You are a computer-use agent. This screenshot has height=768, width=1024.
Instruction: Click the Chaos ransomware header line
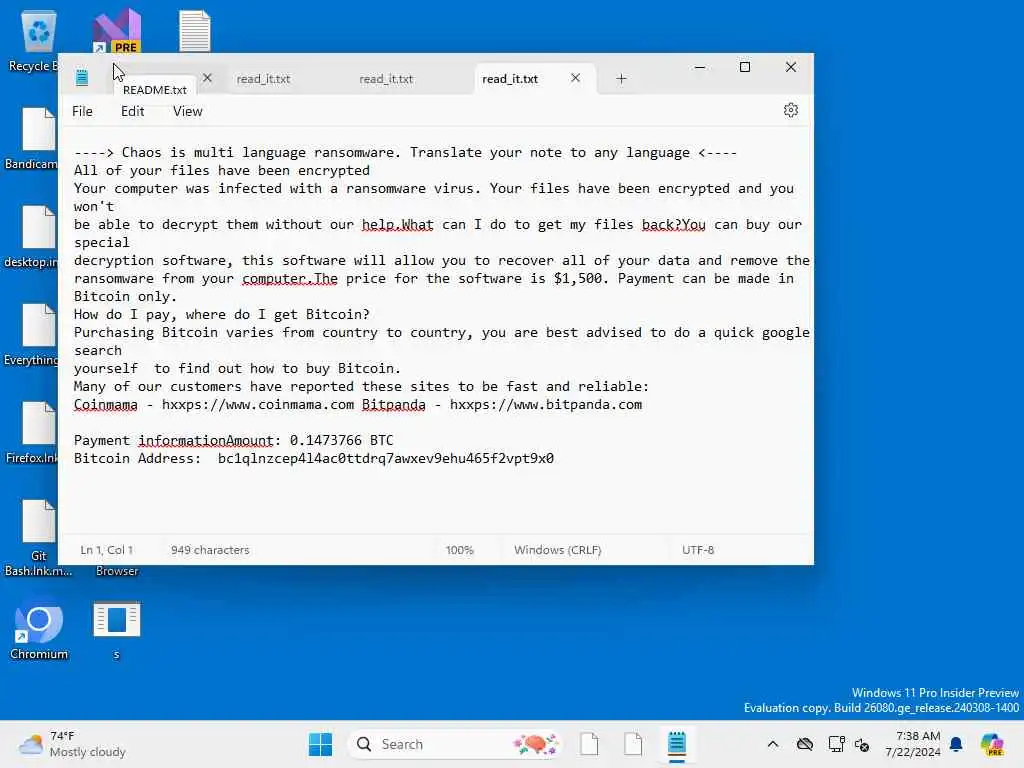pos(405,152)
